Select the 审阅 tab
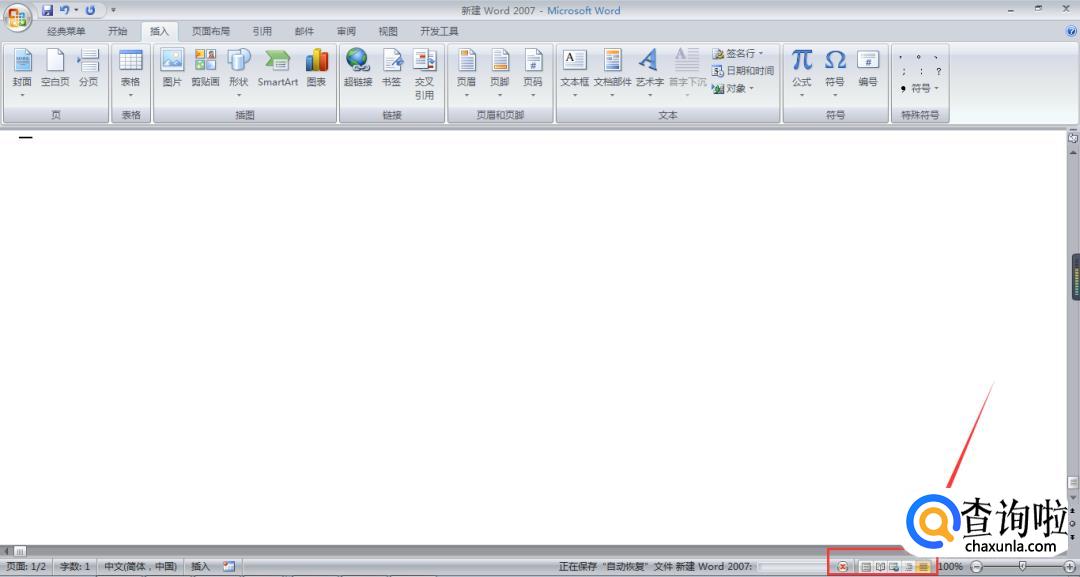Screen dimensions: 1080x577 pyautogui.click(x=346, y=32)
